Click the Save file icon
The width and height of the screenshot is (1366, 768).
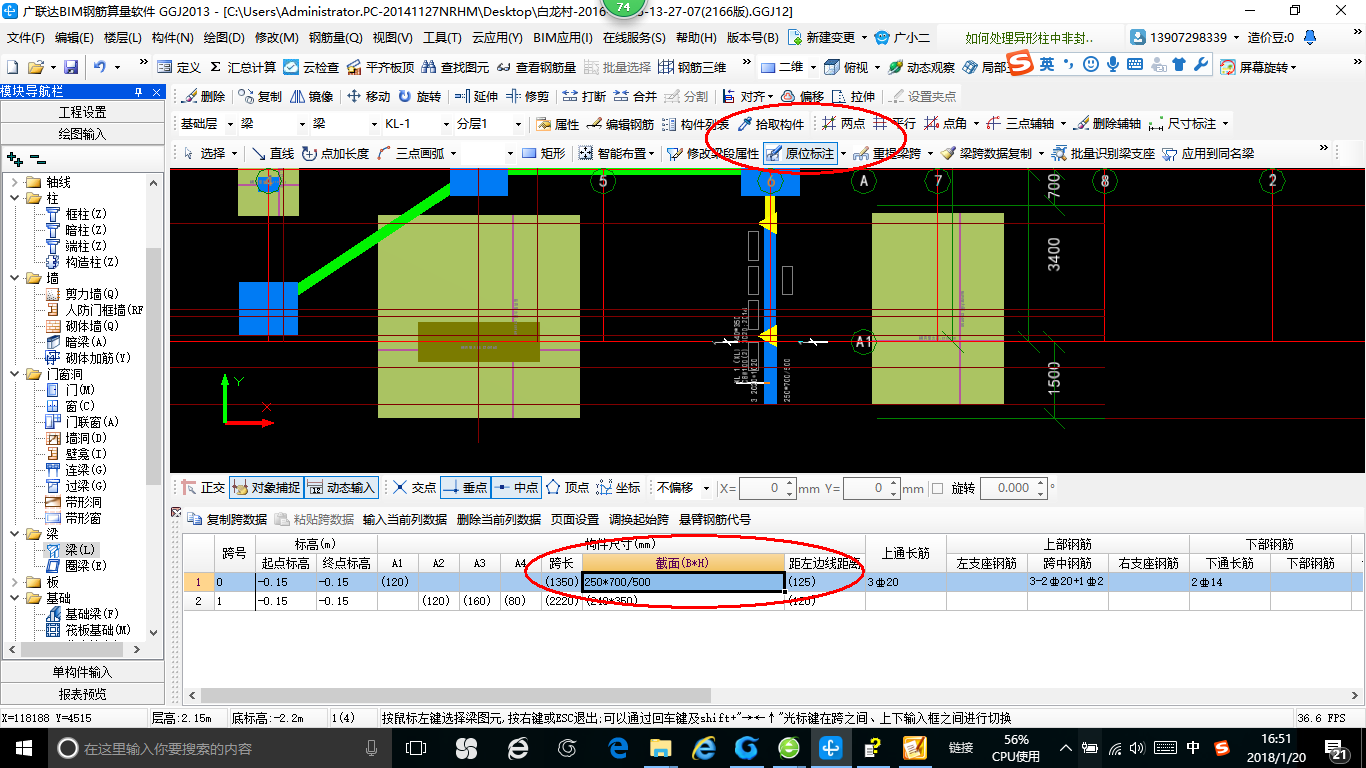71,67
